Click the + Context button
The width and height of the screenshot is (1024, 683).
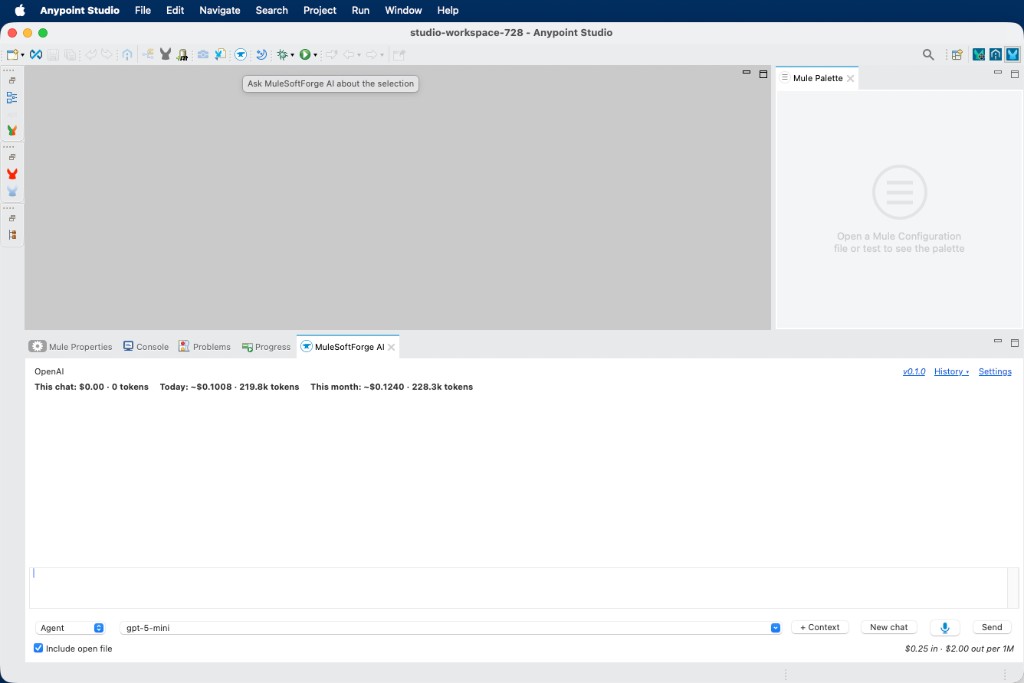tap(820, 627)
